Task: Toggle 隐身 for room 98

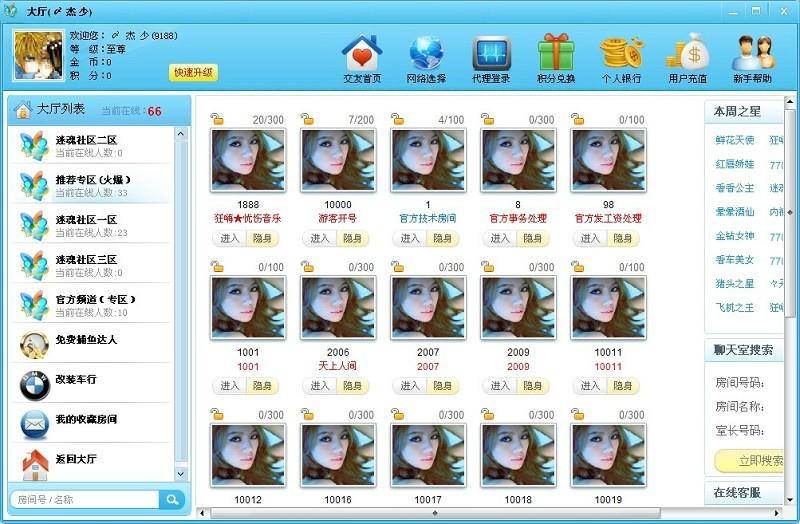Action: pos(623,238)
